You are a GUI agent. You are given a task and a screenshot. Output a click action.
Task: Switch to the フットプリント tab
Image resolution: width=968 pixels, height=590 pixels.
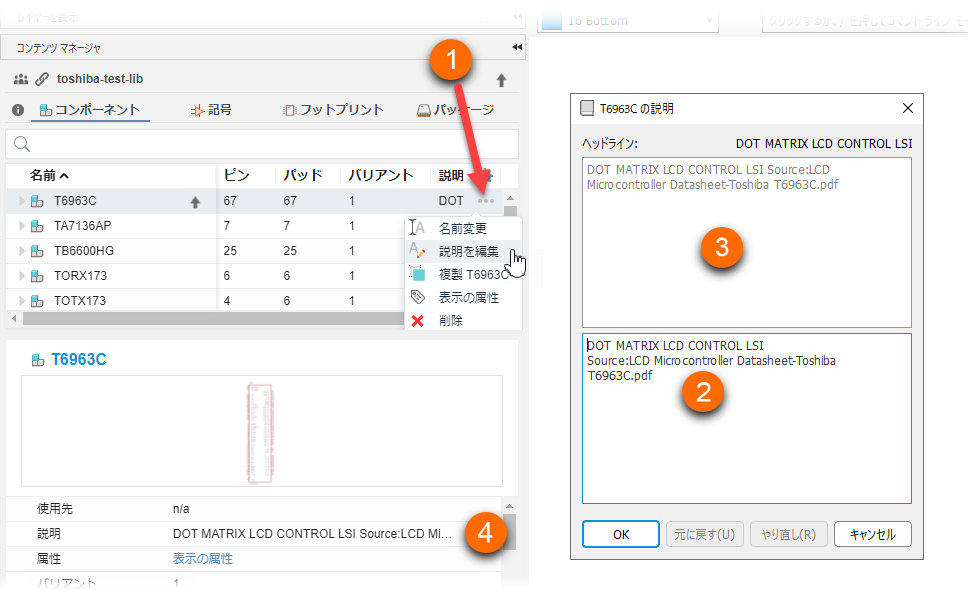[x=333, y=110]
